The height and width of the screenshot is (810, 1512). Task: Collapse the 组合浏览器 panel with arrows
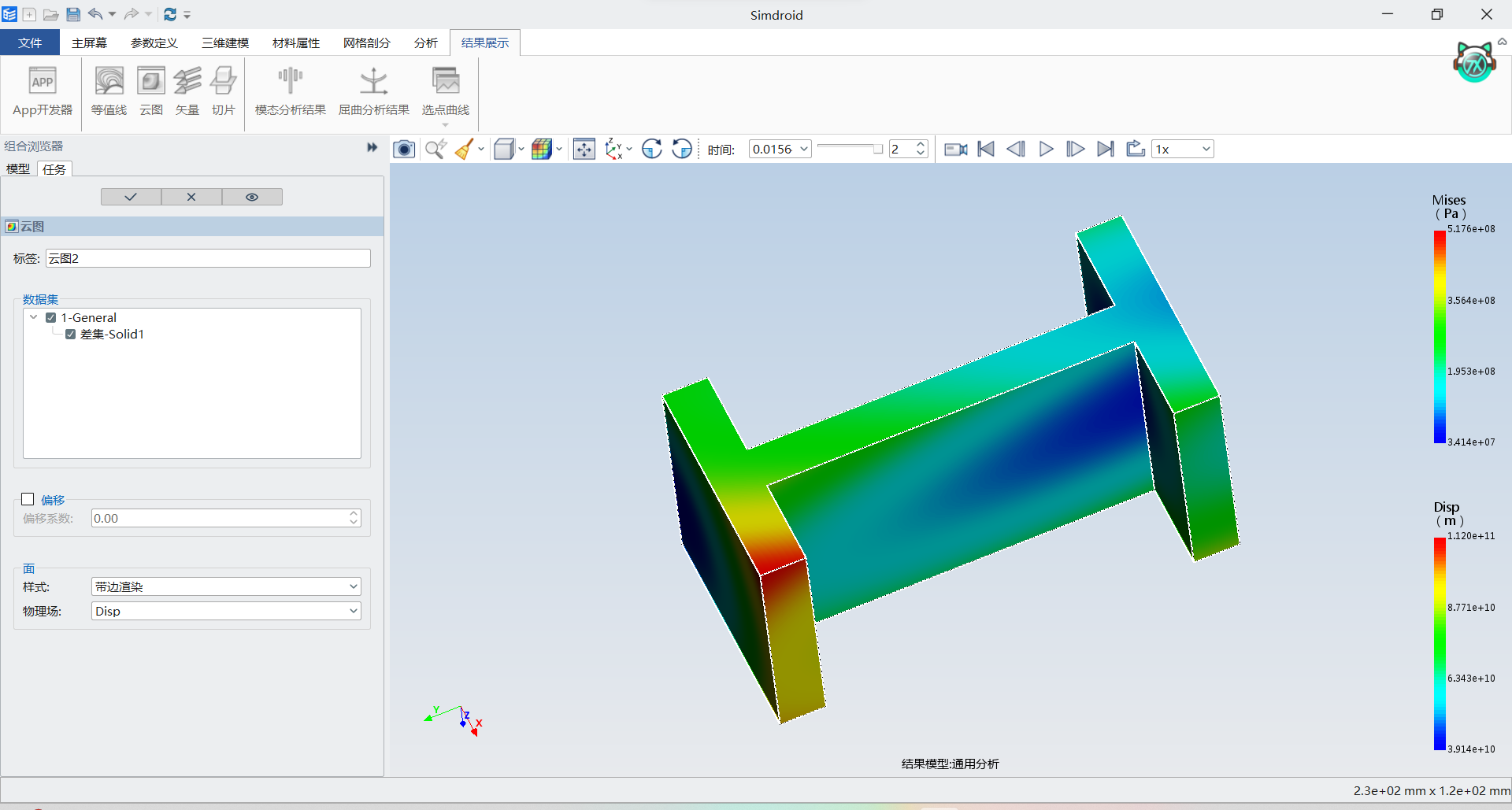(372, 147)
